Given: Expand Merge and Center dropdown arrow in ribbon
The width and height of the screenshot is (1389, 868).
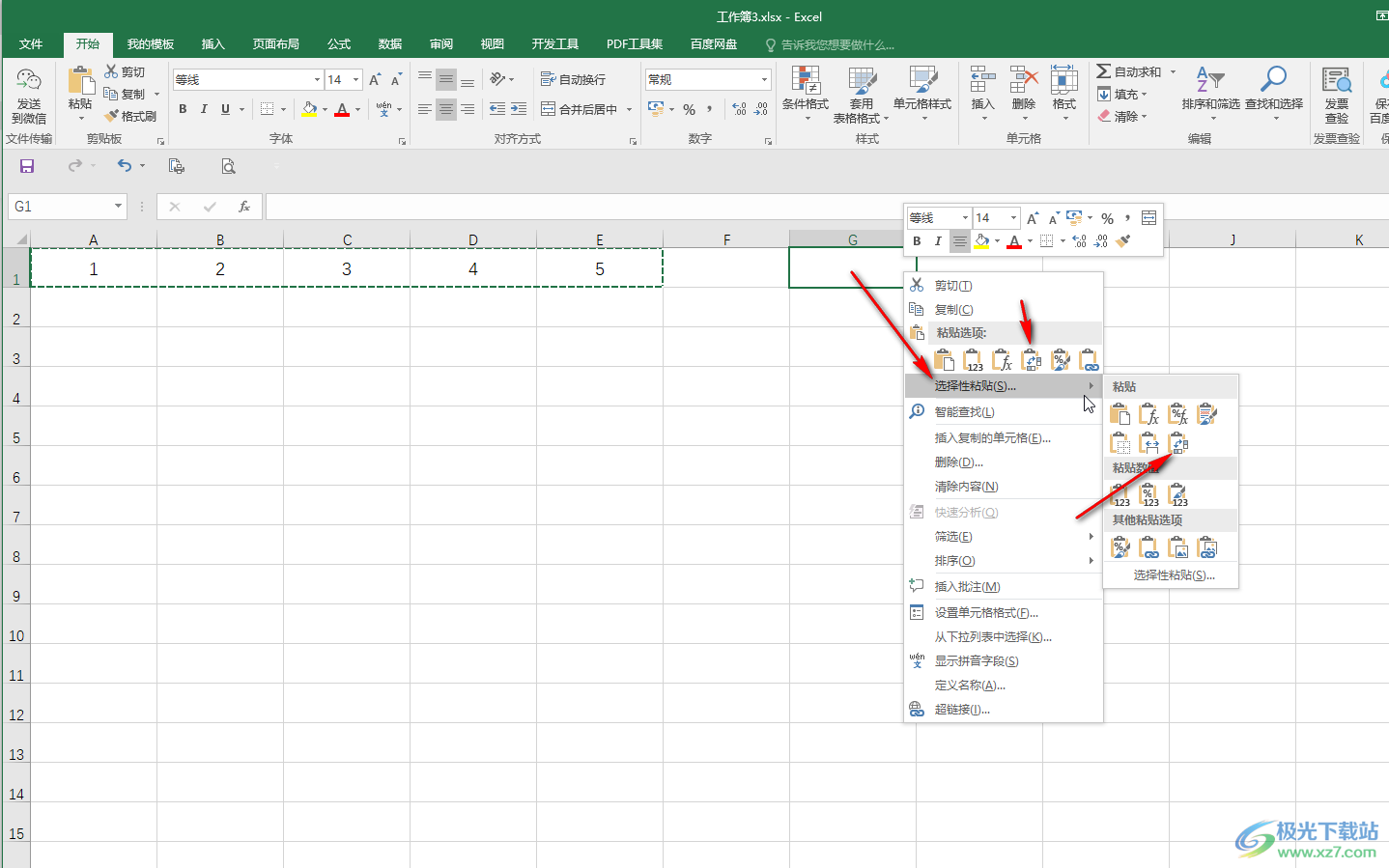Looking at the screenshot, I should click(x=629, y=109).
